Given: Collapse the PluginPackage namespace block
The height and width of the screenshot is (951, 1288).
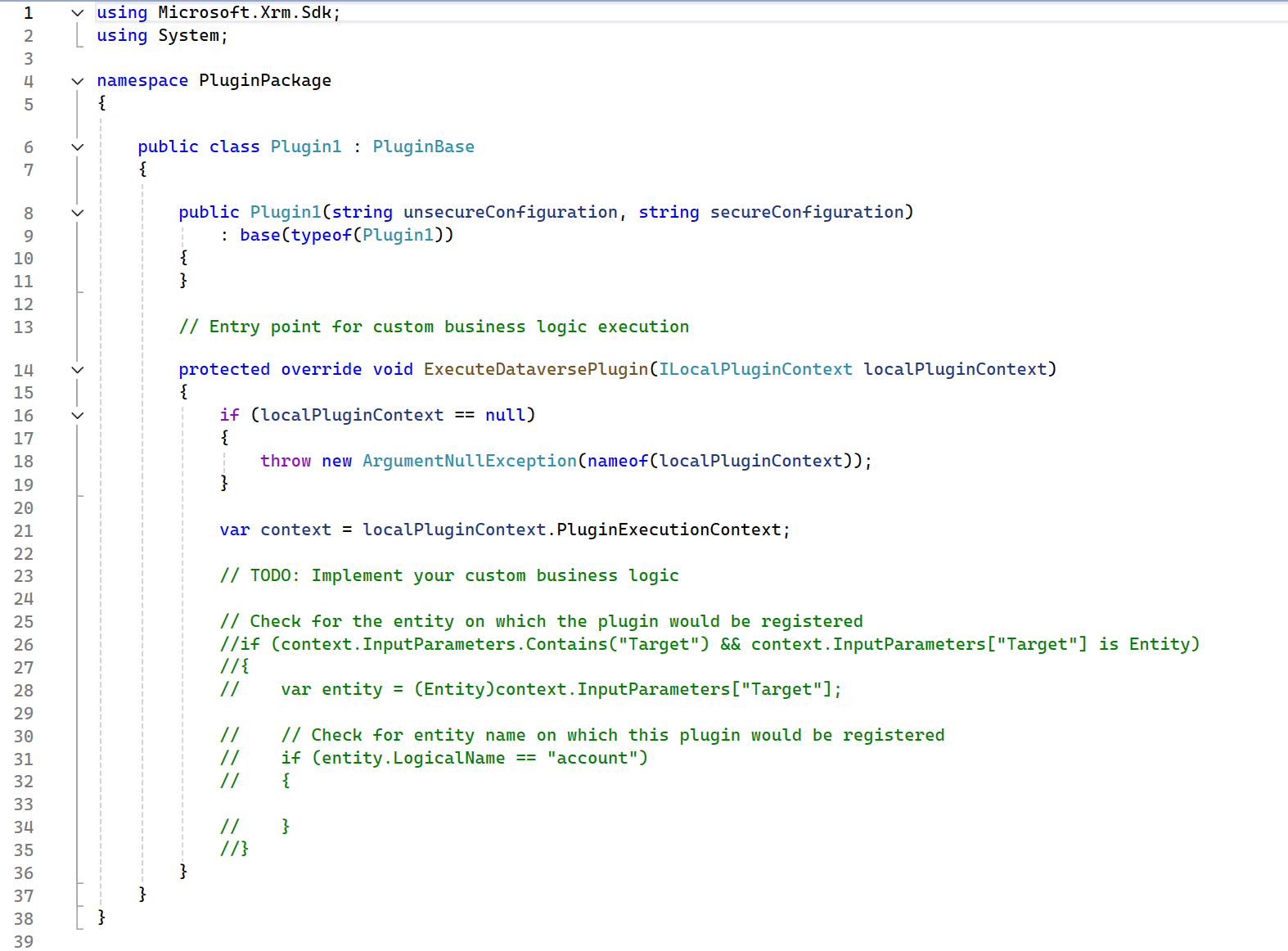Looking at the screenshot, I should pyautogui.click(x=78, y=81).
